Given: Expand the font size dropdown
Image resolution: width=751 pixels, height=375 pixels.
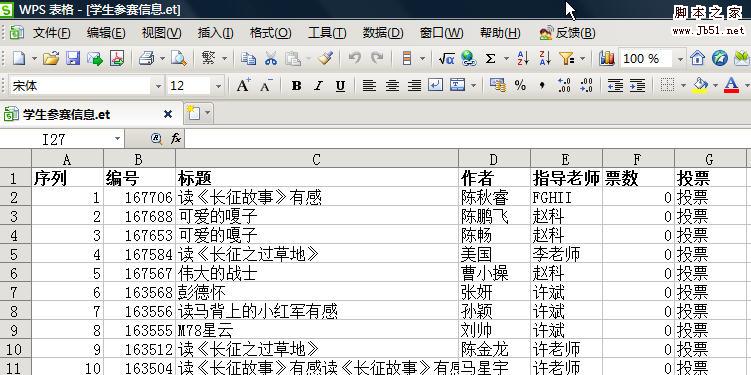Looking at the screenshot, I should tap(218, 86).
